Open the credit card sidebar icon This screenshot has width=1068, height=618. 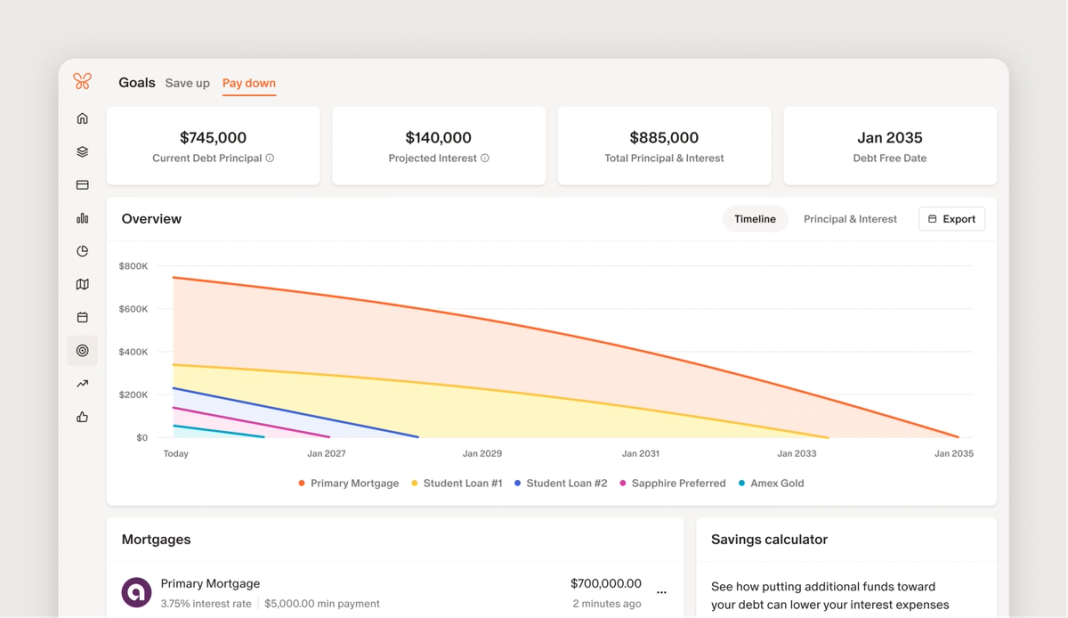[82, 185]
